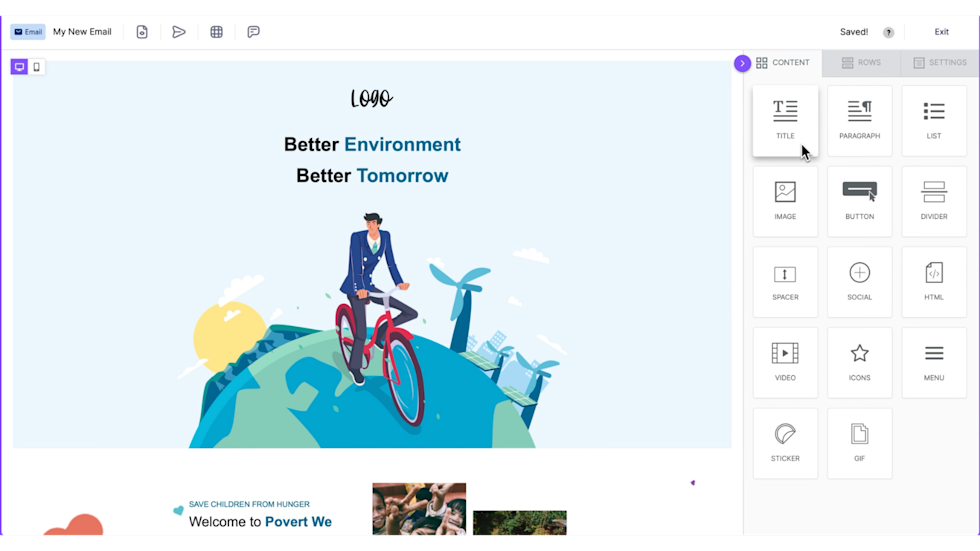Click the My New Email name field
980x551 pixels.
82,32
